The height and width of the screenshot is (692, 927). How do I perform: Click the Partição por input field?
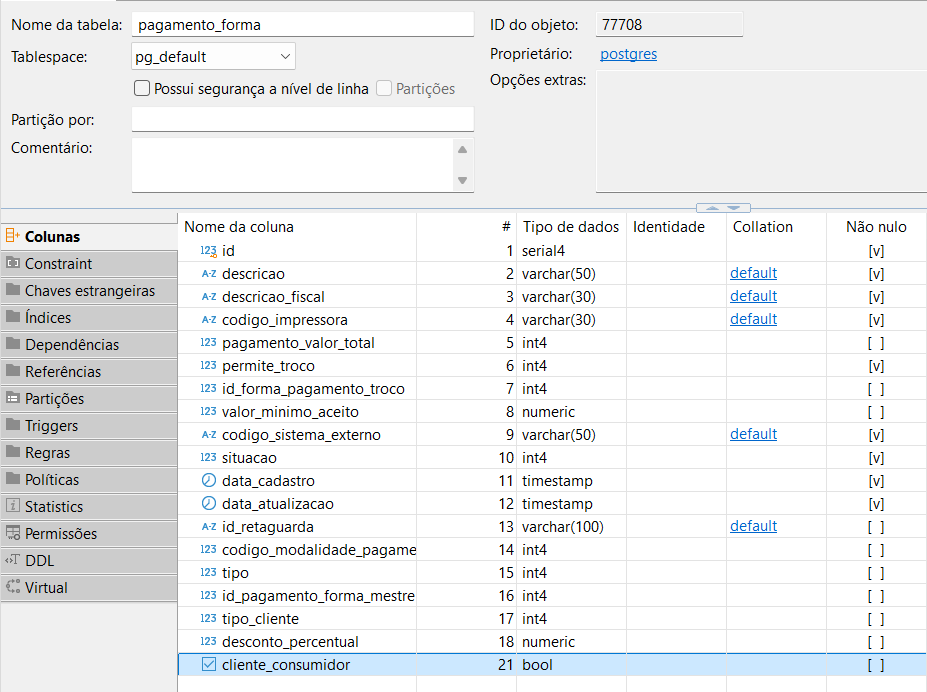(x=302, y=120)
